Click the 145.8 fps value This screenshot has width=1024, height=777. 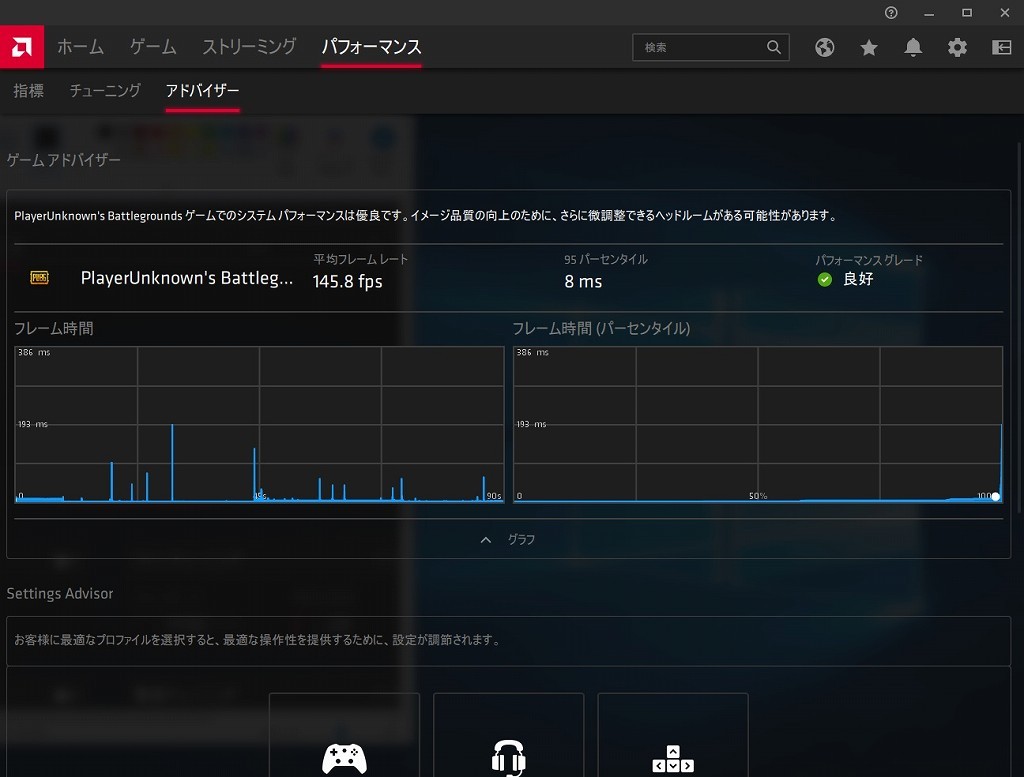[347, 281]
